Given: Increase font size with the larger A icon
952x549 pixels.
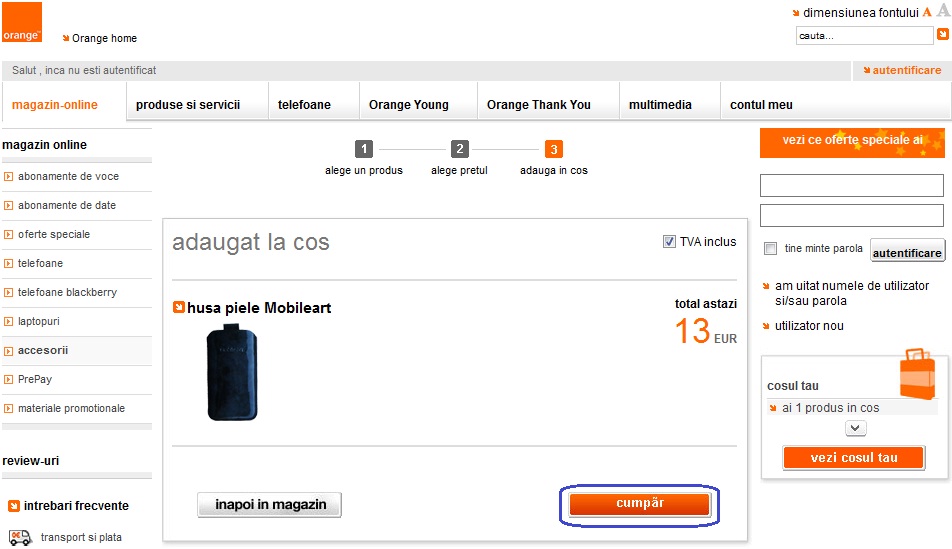Looking at the screenshot, I should 944,11.
